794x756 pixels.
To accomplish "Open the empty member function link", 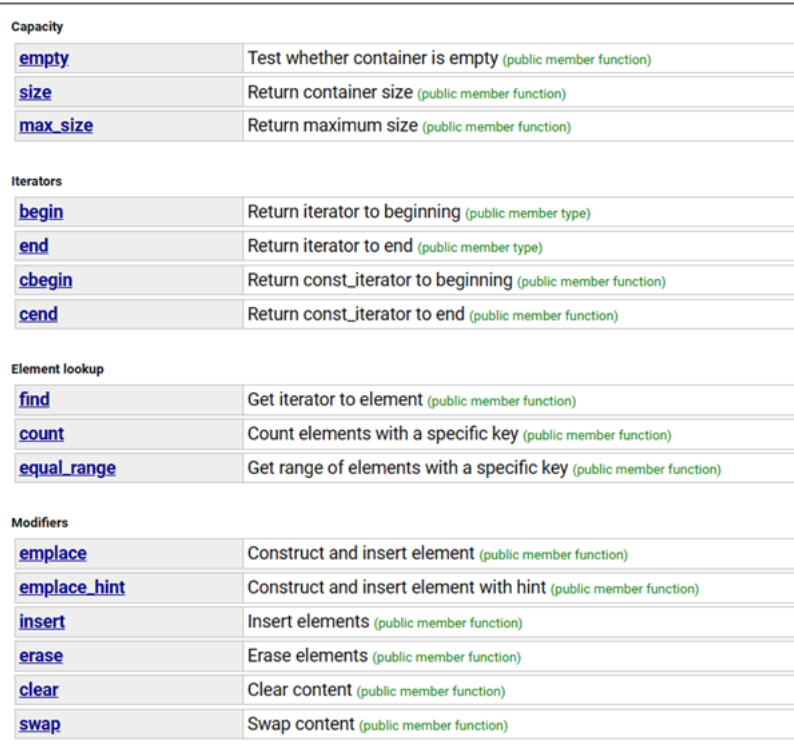I will [x=44, y=58].
